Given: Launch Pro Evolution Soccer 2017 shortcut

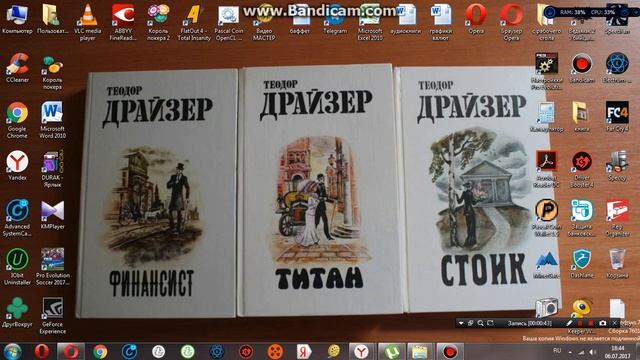Looking at the screenshot, I should point(52,267).
